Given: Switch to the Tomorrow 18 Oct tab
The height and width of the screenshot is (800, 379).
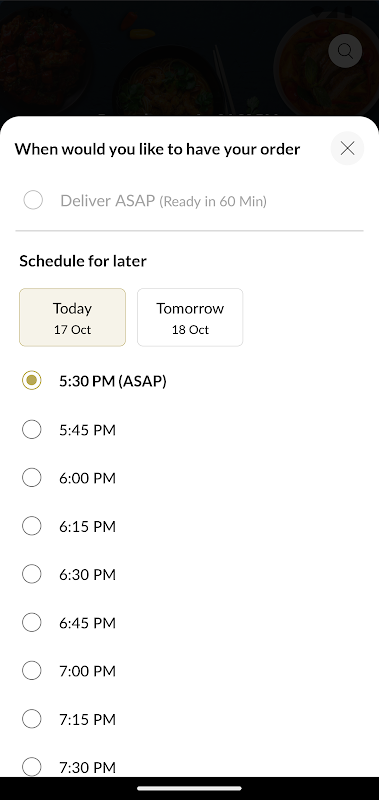Looking at the screenshot, I should pos(190,317).
